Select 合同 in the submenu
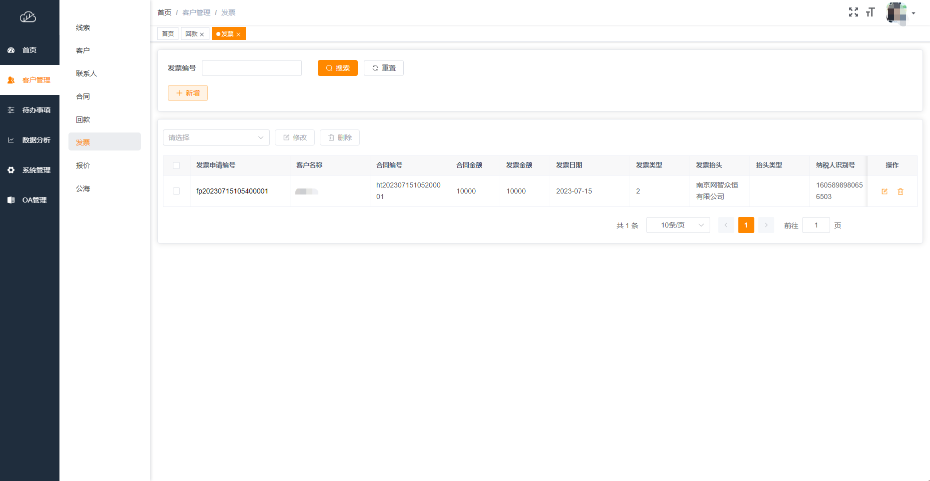 tap(83, 97)
